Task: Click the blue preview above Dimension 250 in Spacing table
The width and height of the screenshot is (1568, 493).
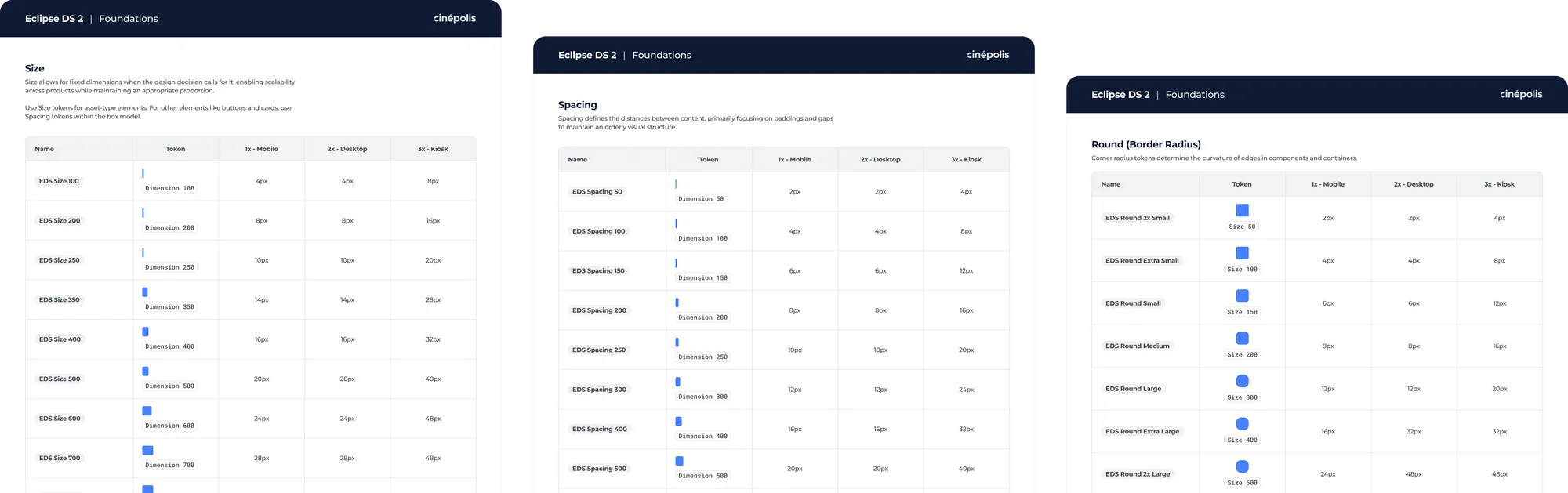Action: coord(677,343)
